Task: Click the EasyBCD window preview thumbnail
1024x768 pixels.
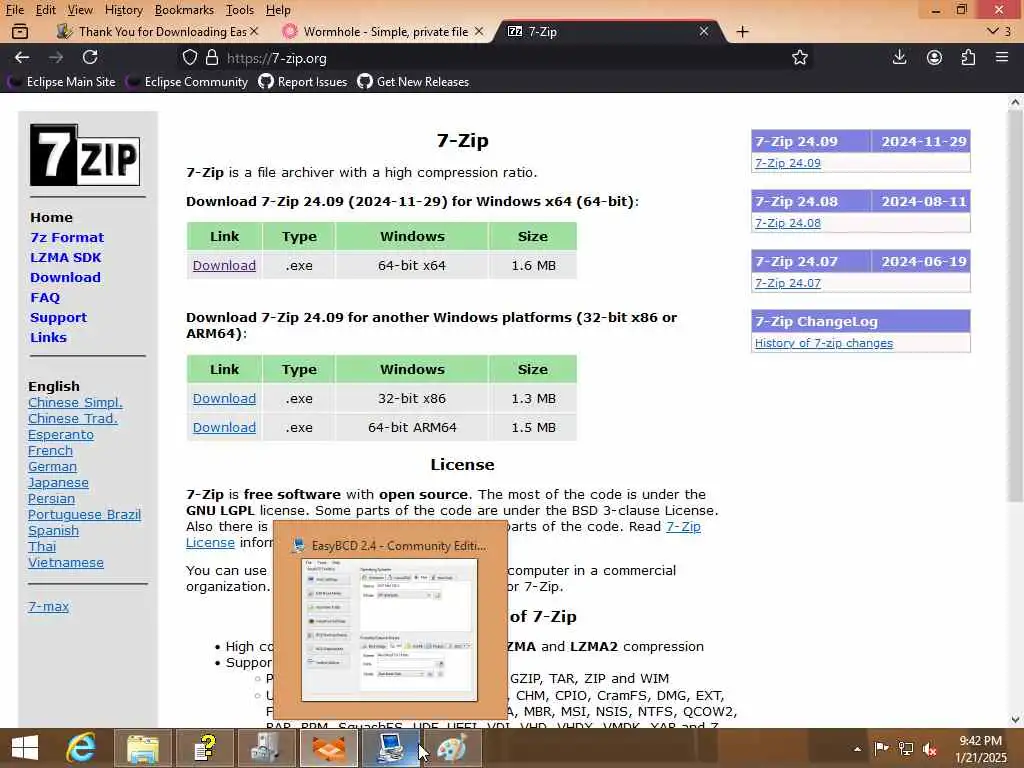Action: (389, 630)
